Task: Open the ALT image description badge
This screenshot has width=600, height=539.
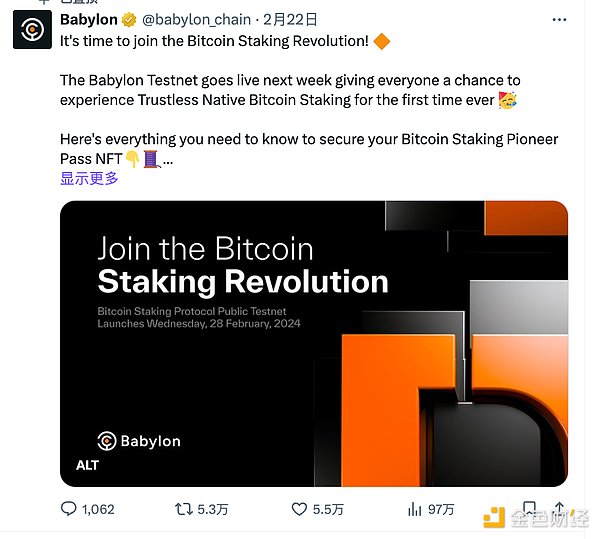Action: click(x=87, y=465)
